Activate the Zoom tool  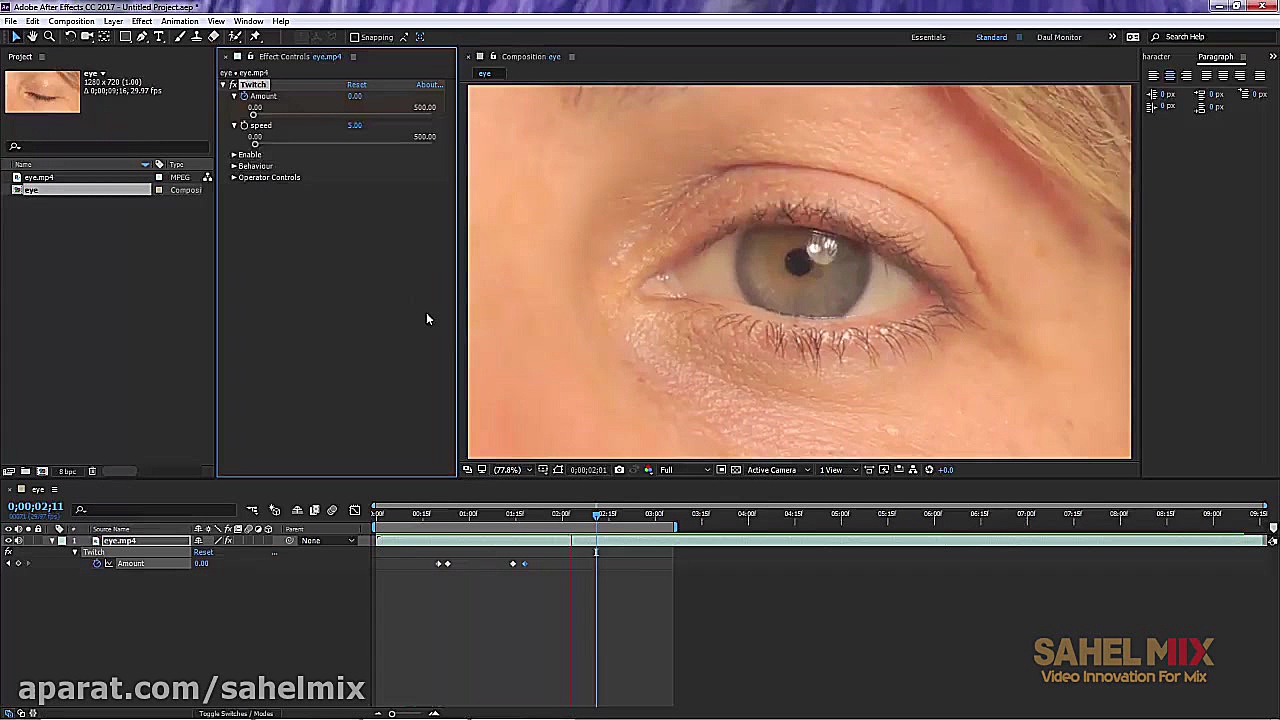pyautogui.click(x=50, y=37)
